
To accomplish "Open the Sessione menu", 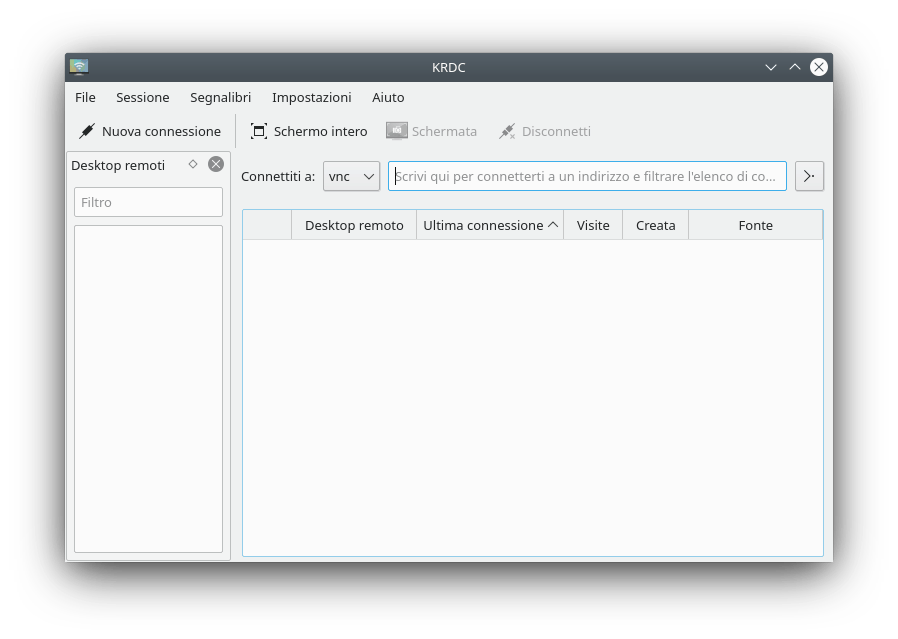I will (143, 97).
